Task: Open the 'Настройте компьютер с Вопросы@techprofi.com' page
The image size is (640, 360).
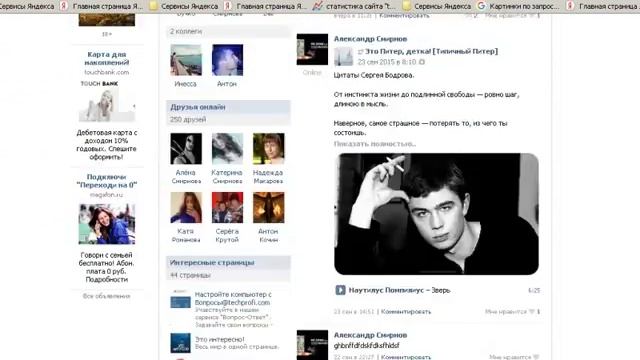Action: [x=233, y=298]
